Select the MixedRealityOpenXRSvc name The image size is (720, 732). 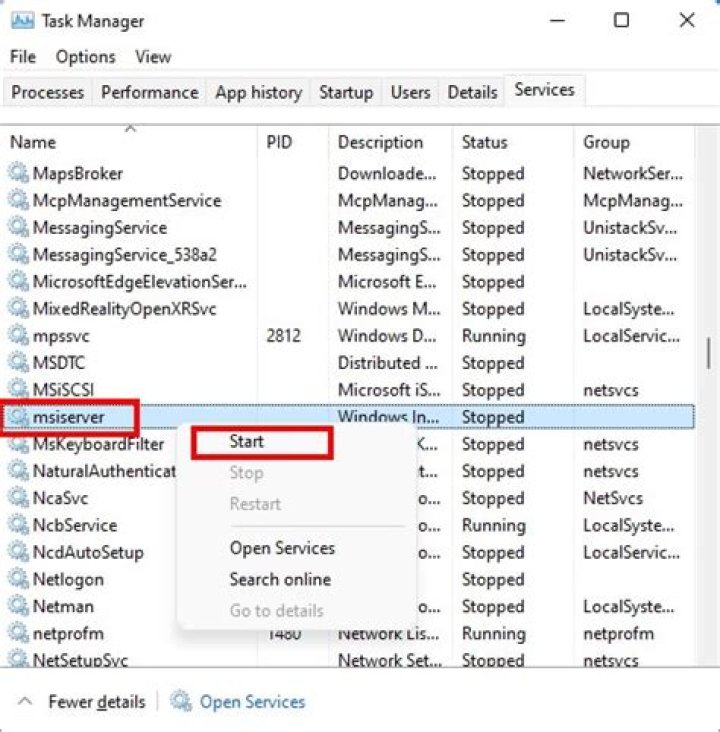pos(125,309)
